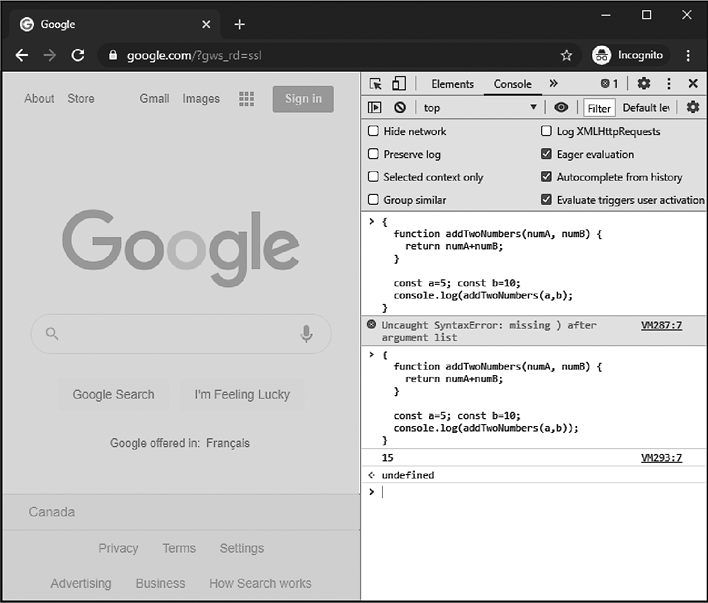Screen dimensions: 708x603
Task: Open the top JavaScript context dropdown
Action: tap(479, 108)
